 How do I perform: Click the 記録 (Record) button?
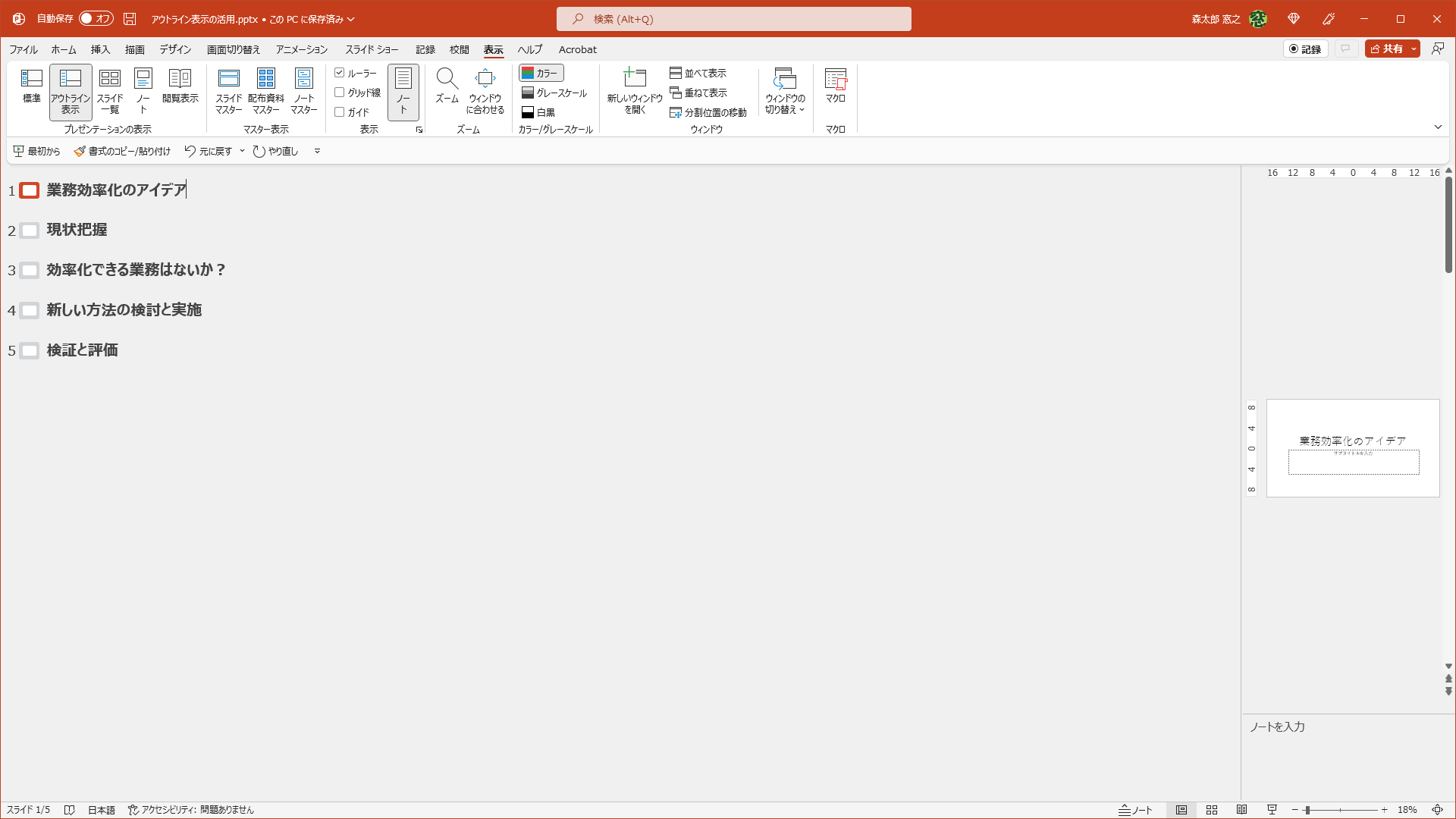[x=1305, y=49]
